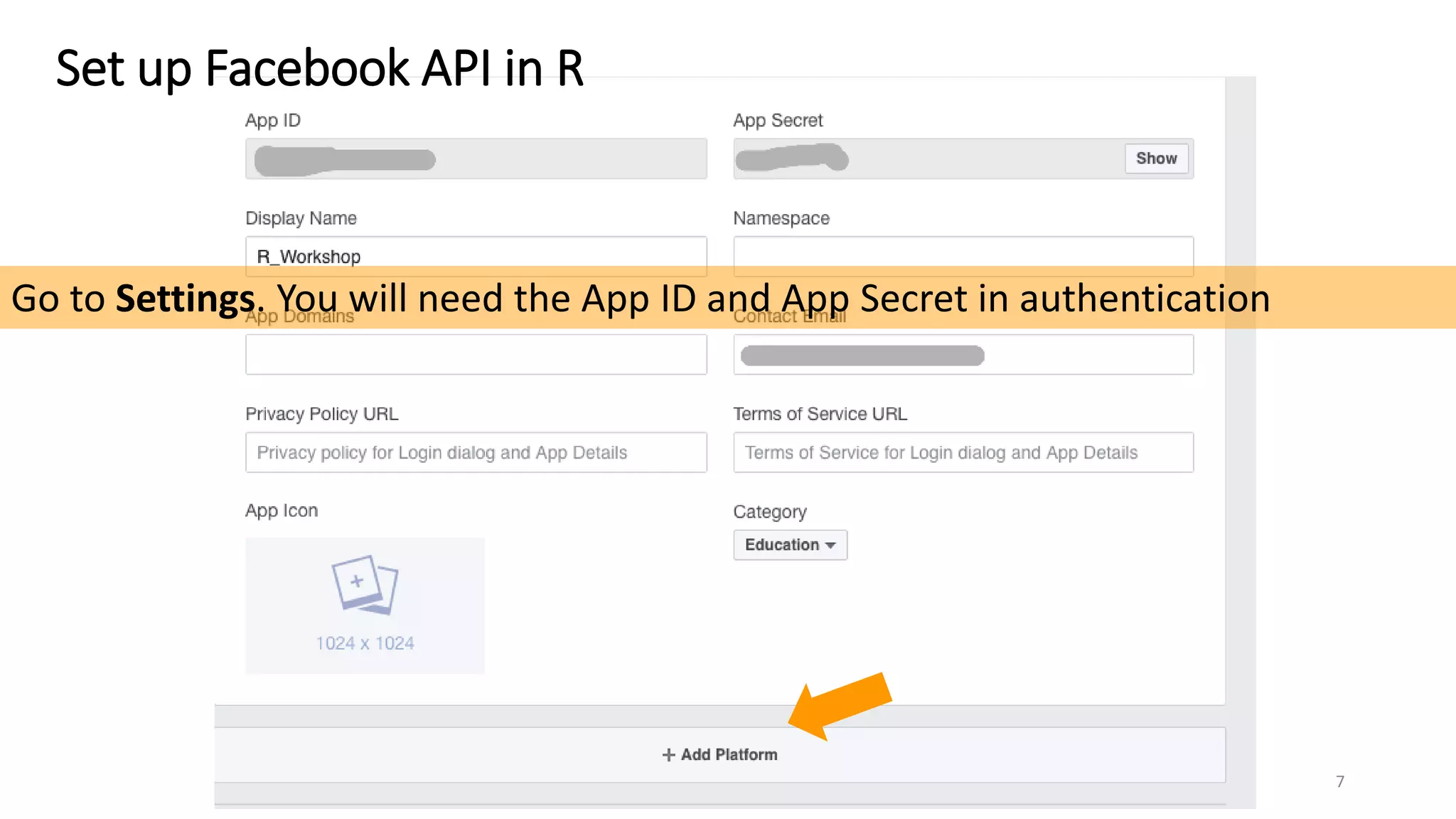Click the Show button for App Secret

click(1156, 159)
